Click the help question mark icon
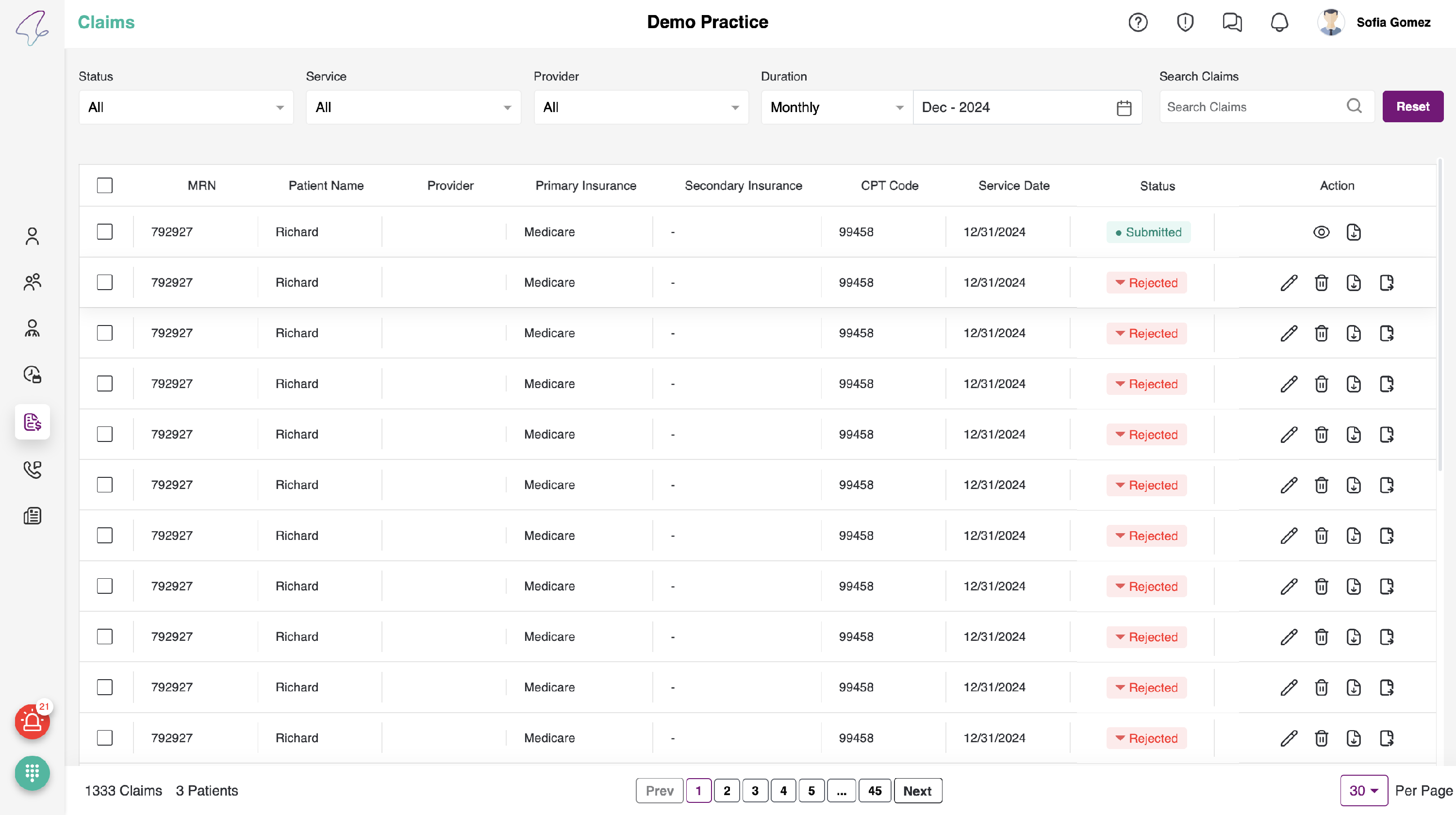 [1137, 23]
